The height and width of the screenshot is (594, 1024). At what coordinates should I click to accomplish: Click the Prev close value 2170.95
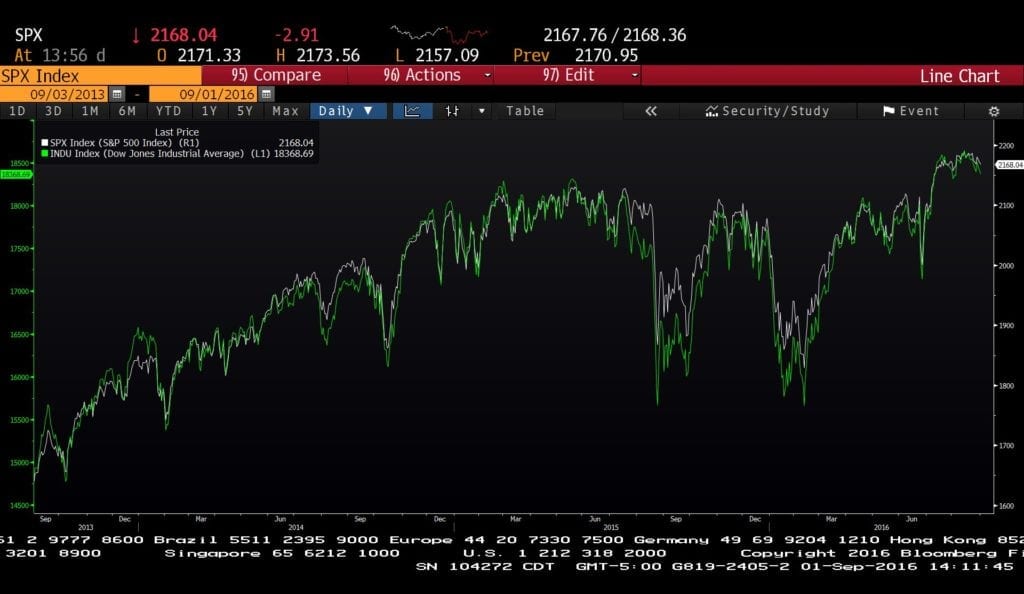[x=606, y=55]
